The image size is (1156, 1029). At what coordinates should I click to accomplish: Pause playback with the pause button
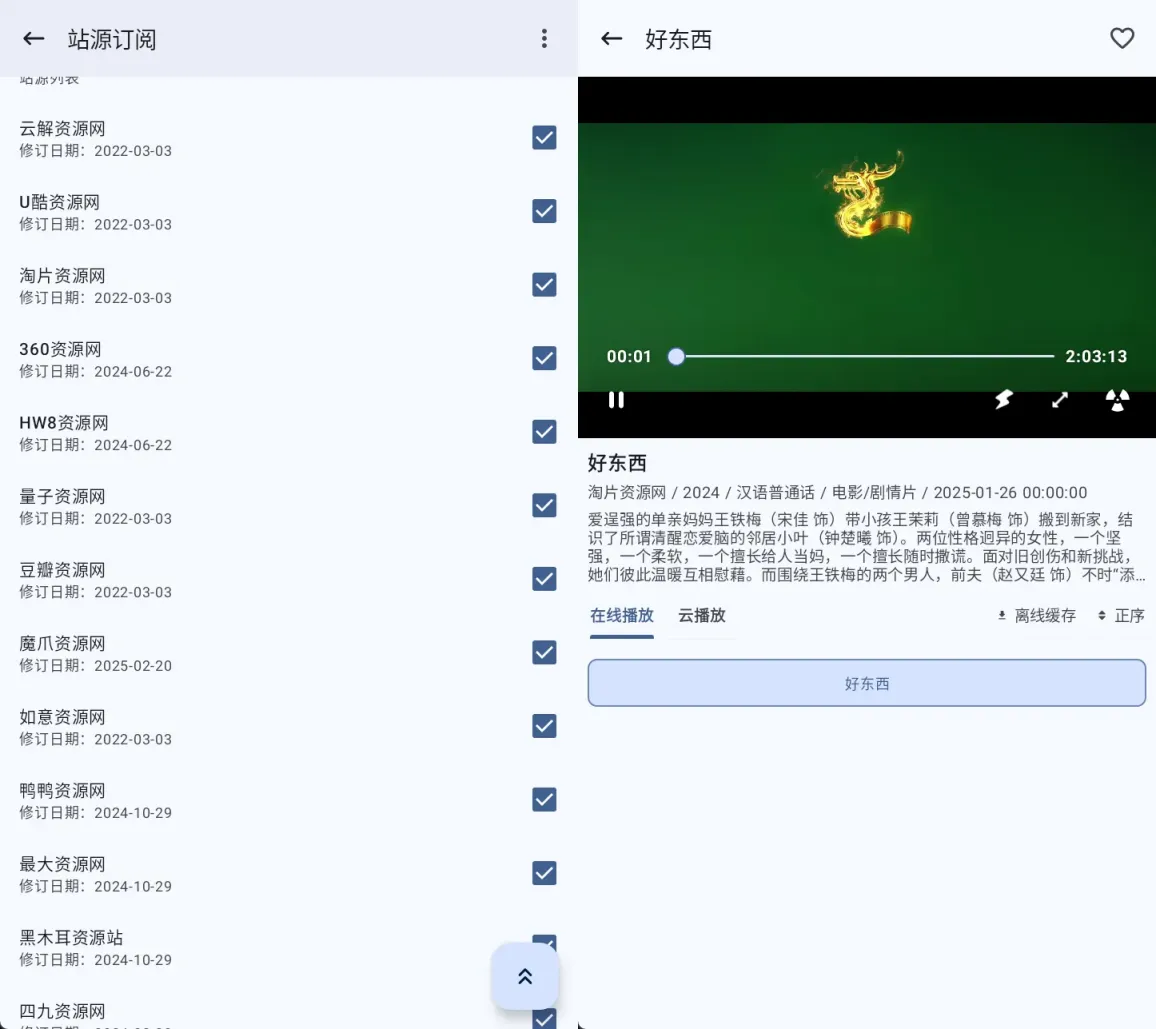(615, 400)
